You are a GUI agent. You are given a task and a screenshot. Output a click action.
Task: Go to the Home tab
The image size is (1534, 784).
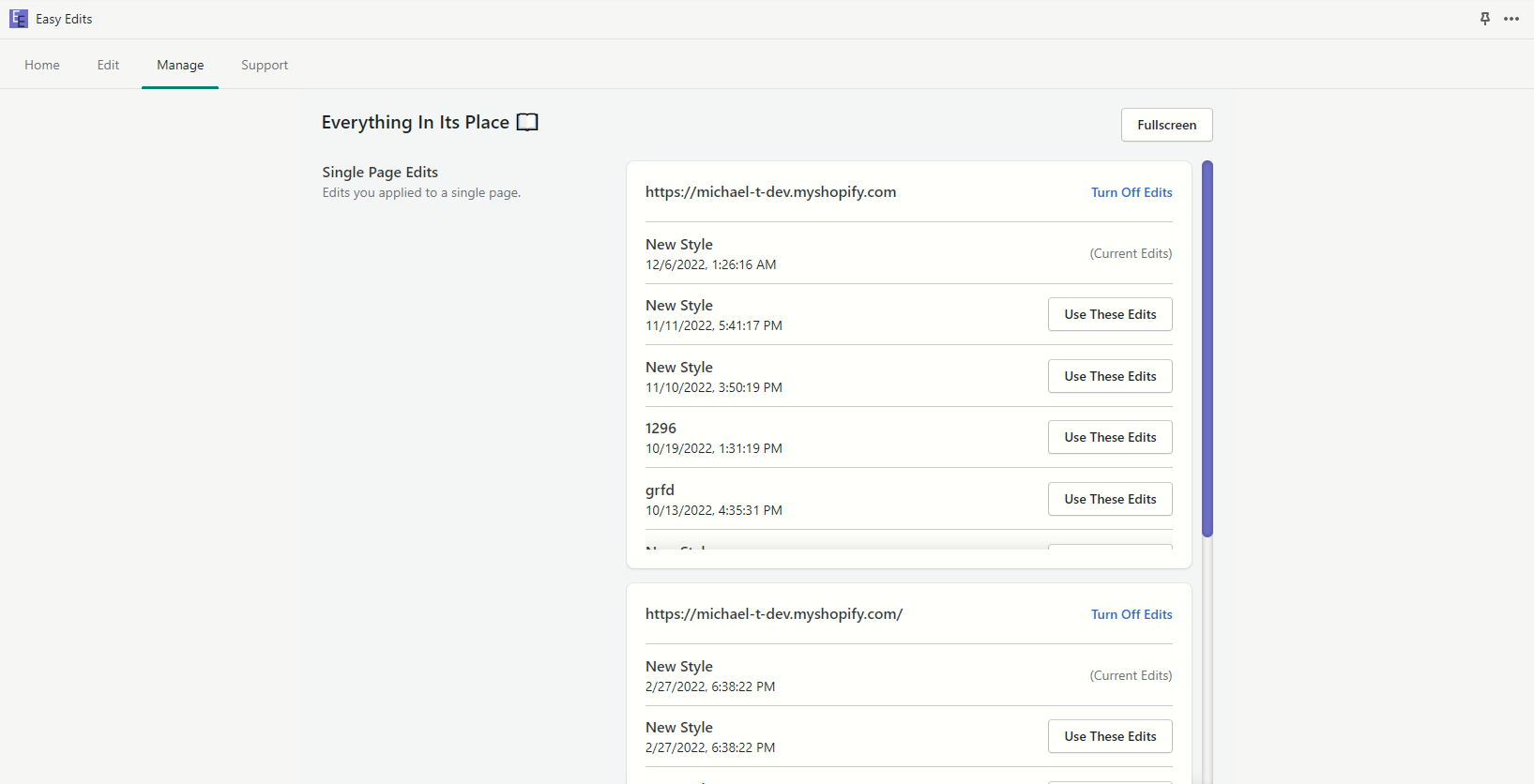[x=42, y=65]
